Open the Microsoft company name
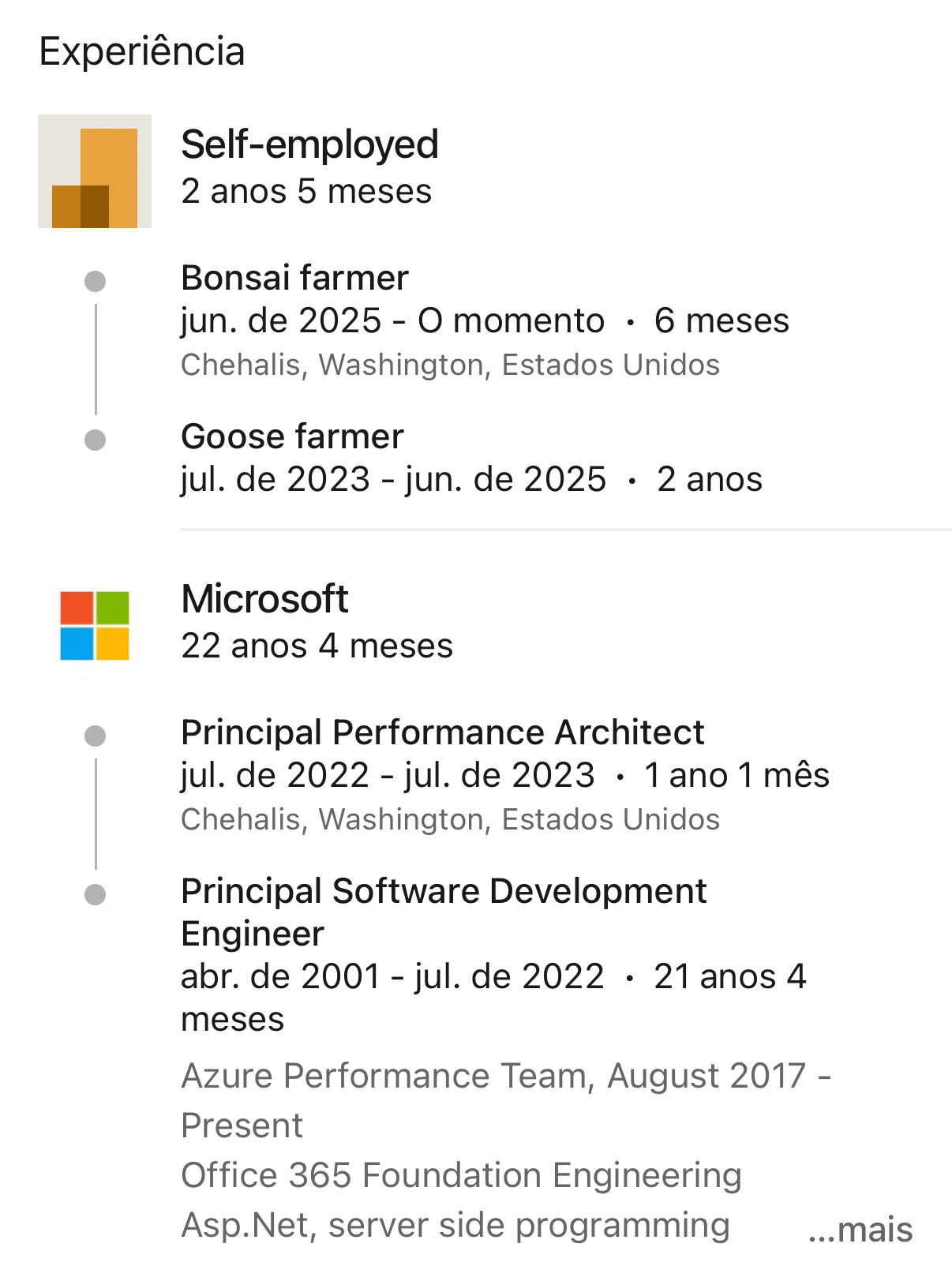This screenshot has width=952, height=1266. click(x=264, y=599)
